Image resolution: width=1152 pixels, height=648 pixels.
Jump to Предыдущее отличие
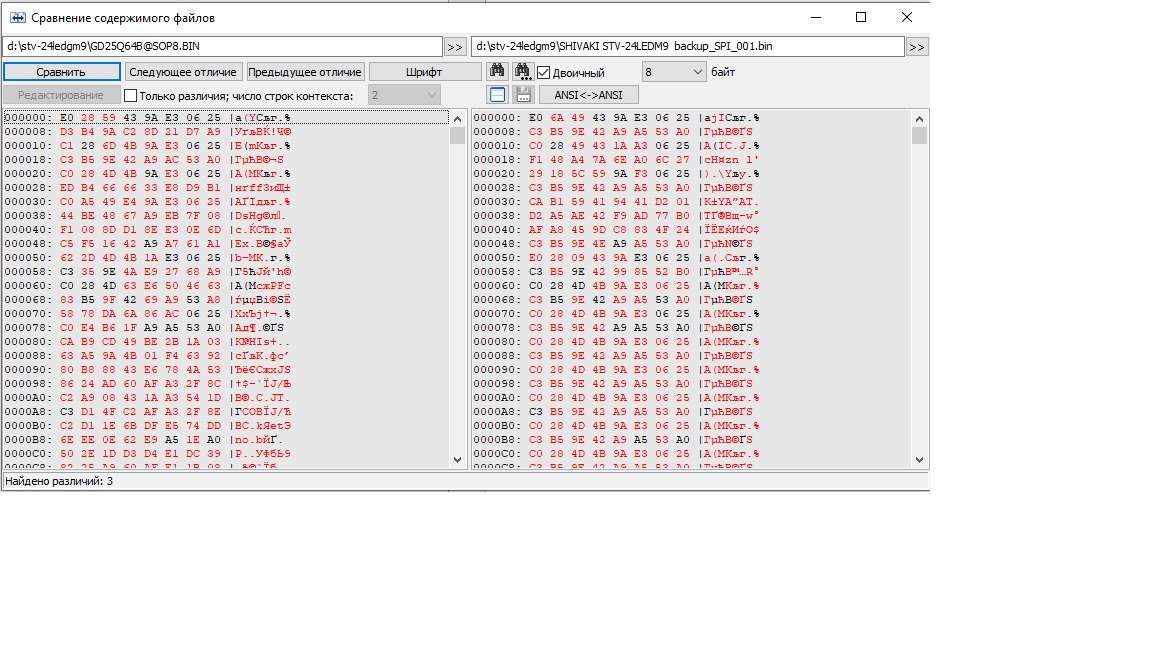click(305, 72)
